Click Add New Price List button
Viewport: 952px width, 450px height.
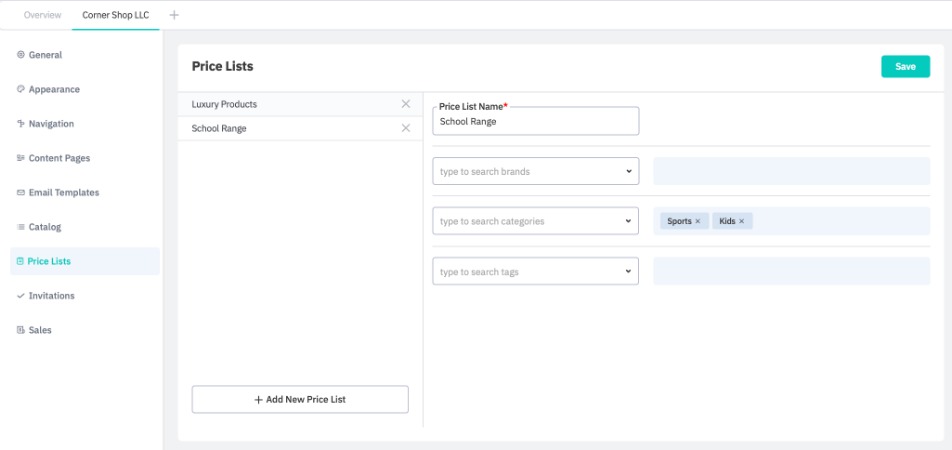pos(300,399)
